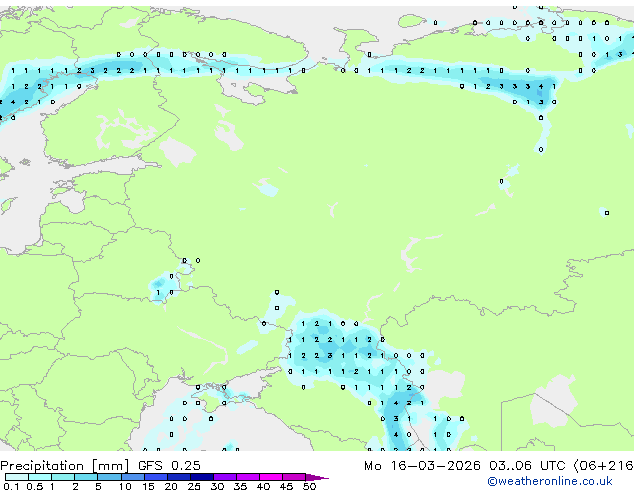The height and width of the screenshot is (490, 634).
Task: Click the 15–20 mm legend color swatch
Action: pyautogui.click(x=155, y=477)
